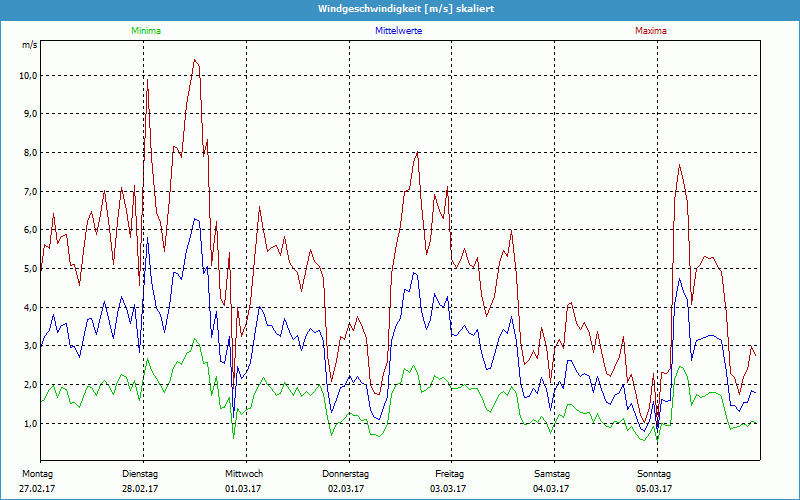The height and width of the screenshot is (500, 800).
Task: Click the date 05.03.17
Action: click(654, 489)
